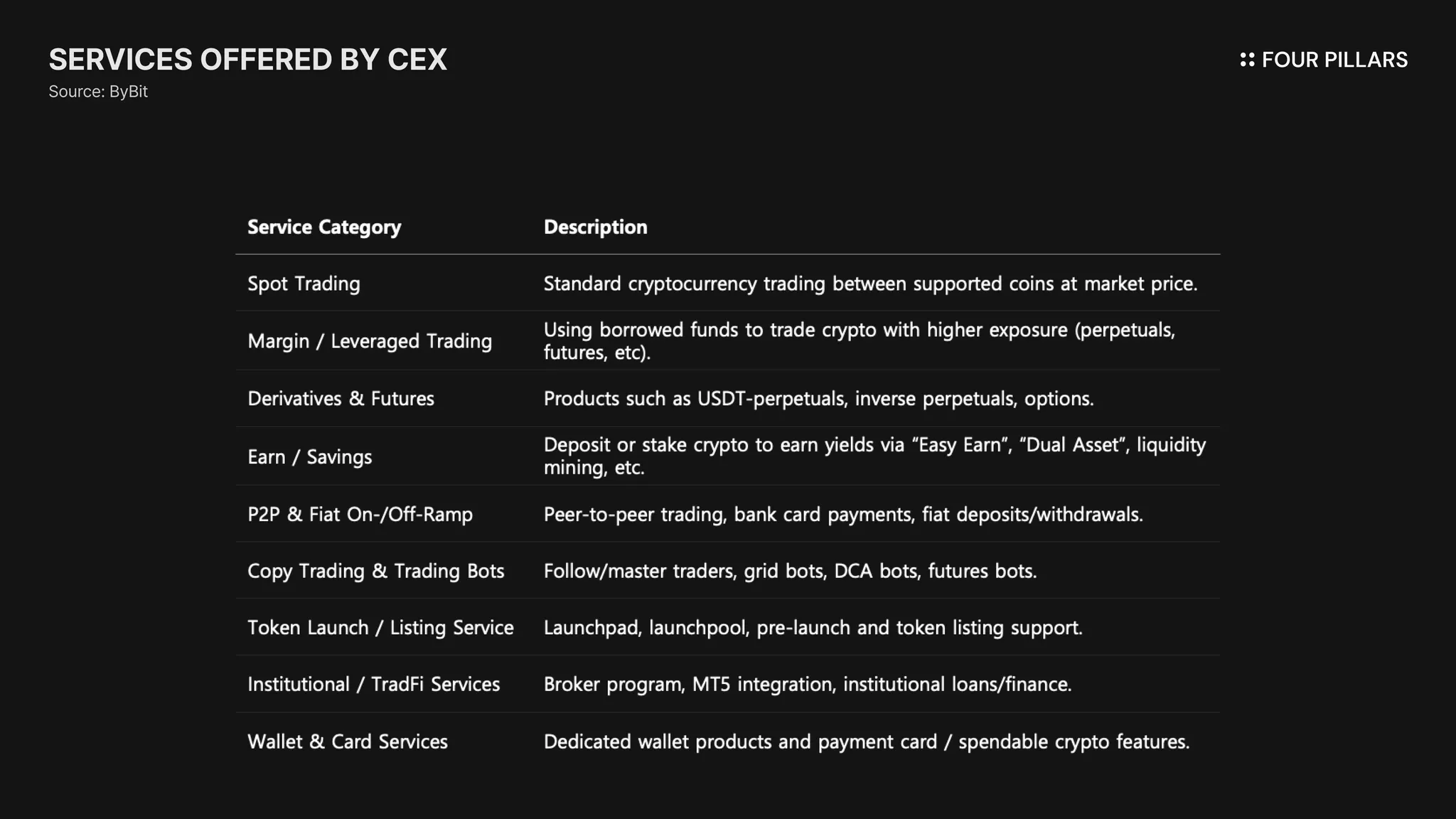The width and height of the screenshot is (1456, 819).
Task: Click the 'Wallet & Card Services' cell
Action: tap(348, 742)
